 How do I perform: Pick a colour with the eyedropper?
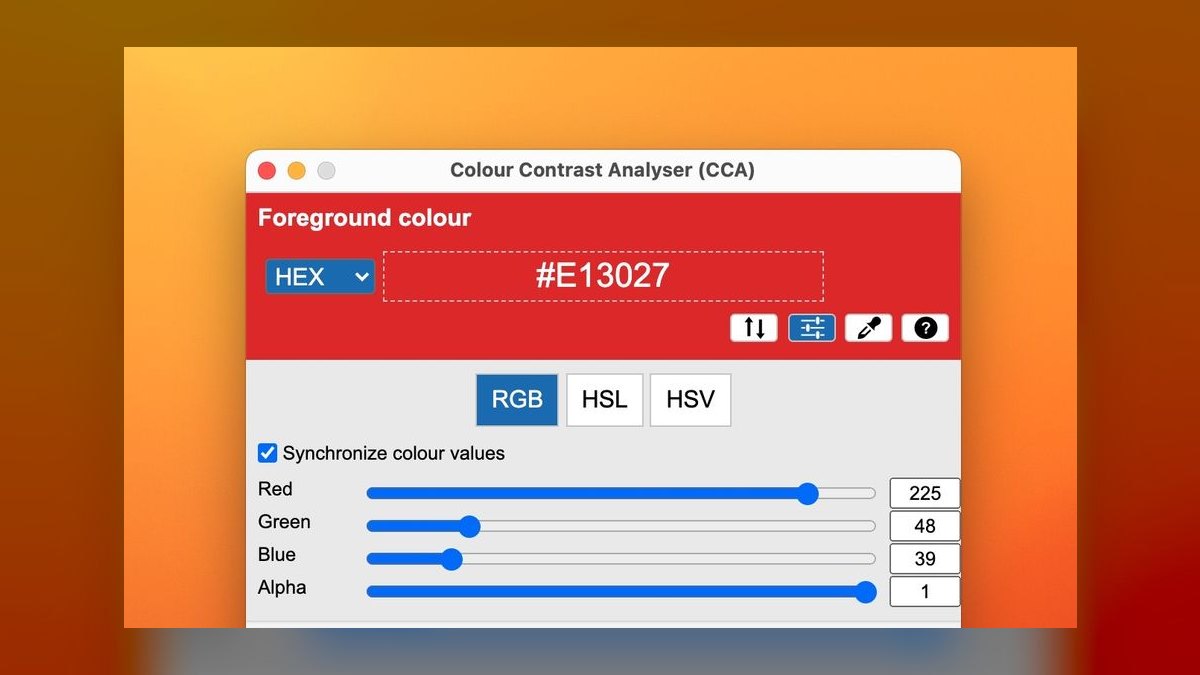click(869, 328)
